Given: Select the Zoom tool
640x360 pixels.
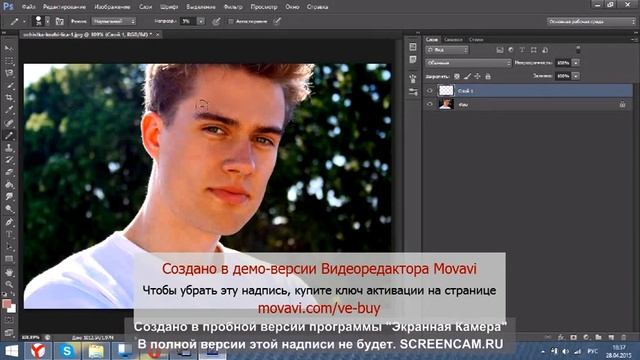Looking at the screenshot, I should pos(9,284).
